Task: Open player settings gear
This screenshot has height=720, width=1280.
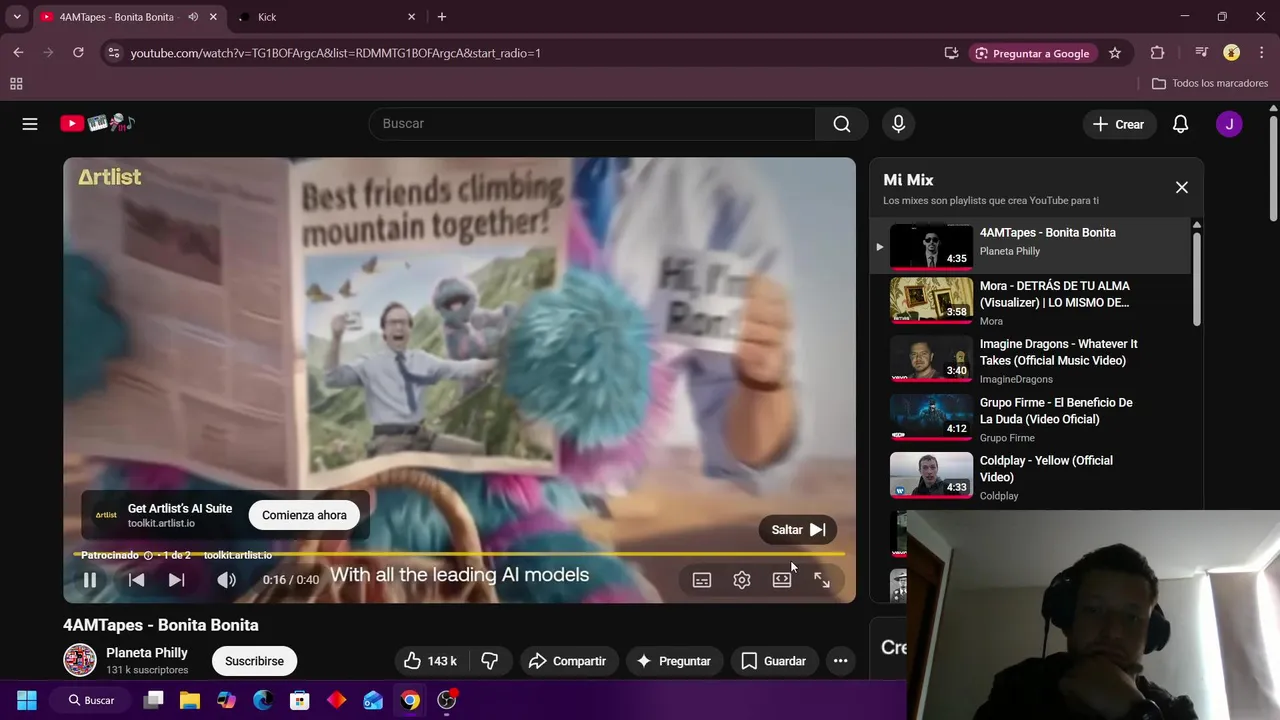Action: tap(742, 580)
